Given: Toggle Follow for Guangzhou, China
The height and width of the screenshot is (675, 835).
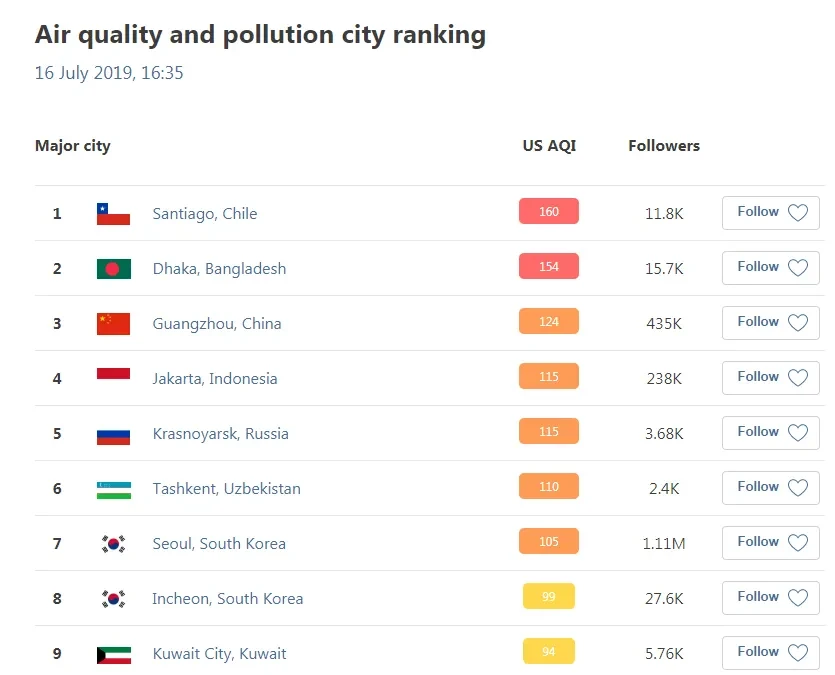Looking at the screenshot, I should coord(770,323).
